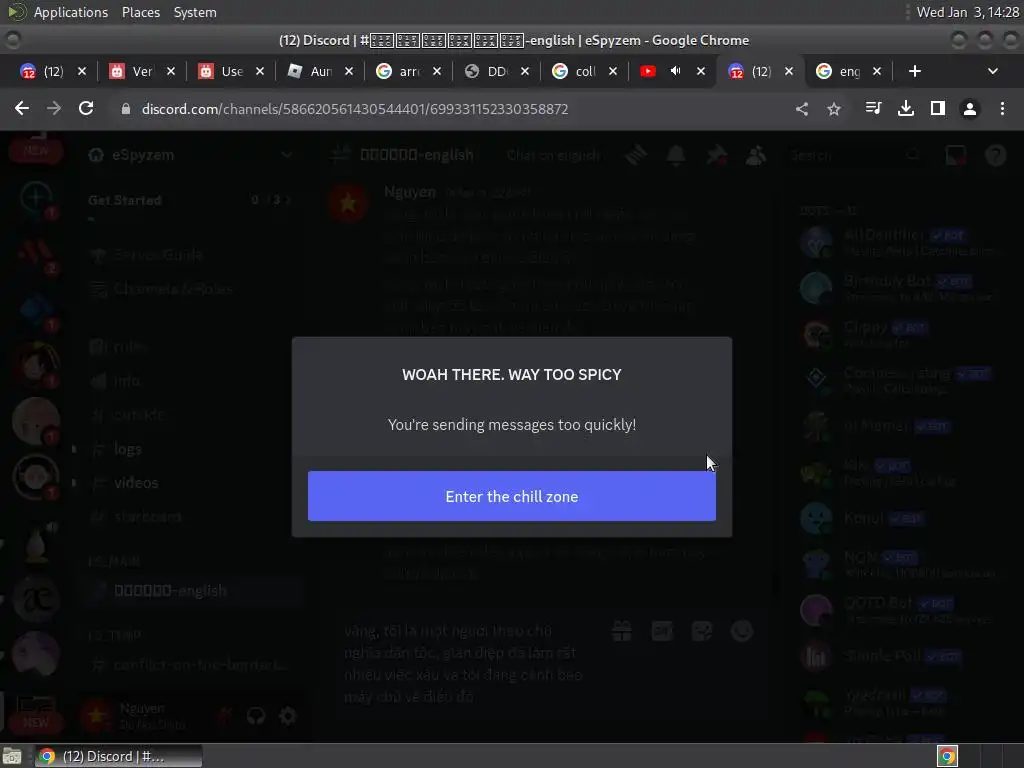Open pinned messages icon
Screen dimensions: 1024x768
tap(716, 155)
